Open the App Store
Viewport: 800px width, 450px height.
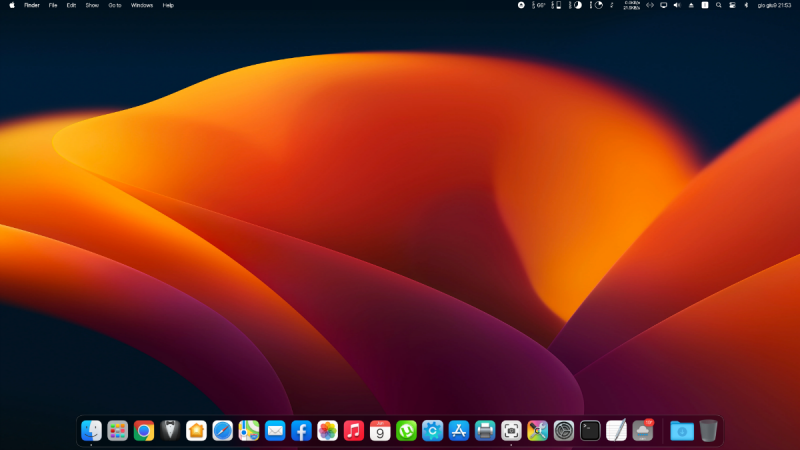pos(459,430)
